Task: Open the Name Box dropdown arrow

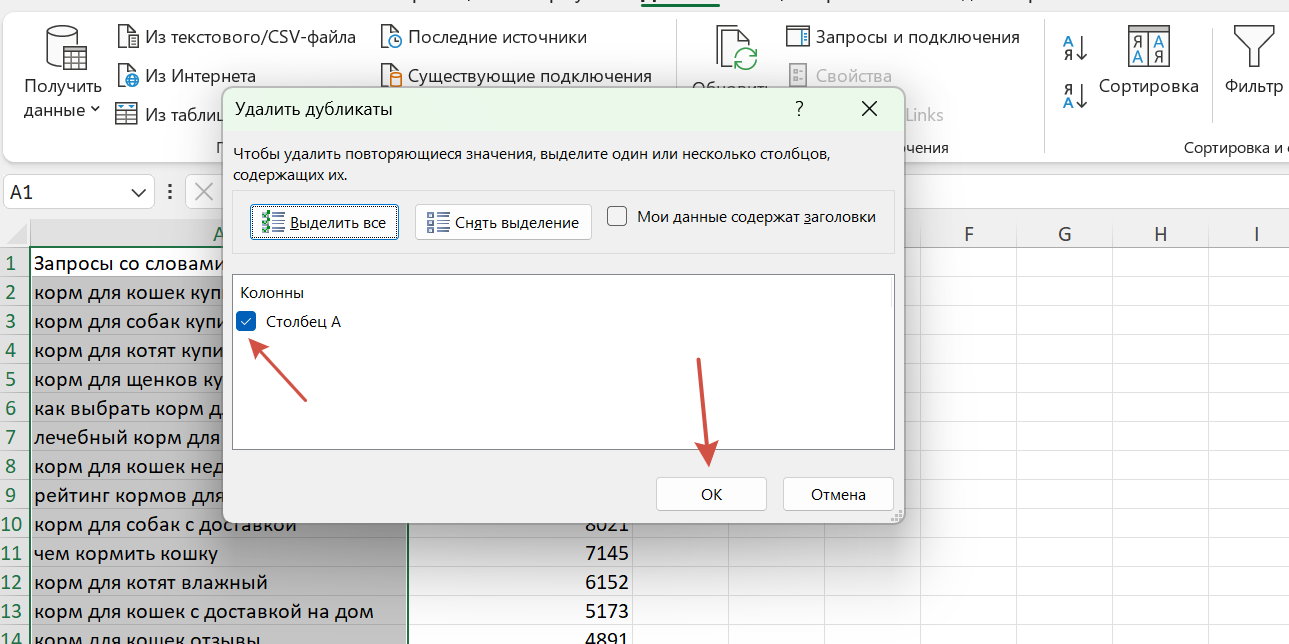Action: click(x=139, y=192)
